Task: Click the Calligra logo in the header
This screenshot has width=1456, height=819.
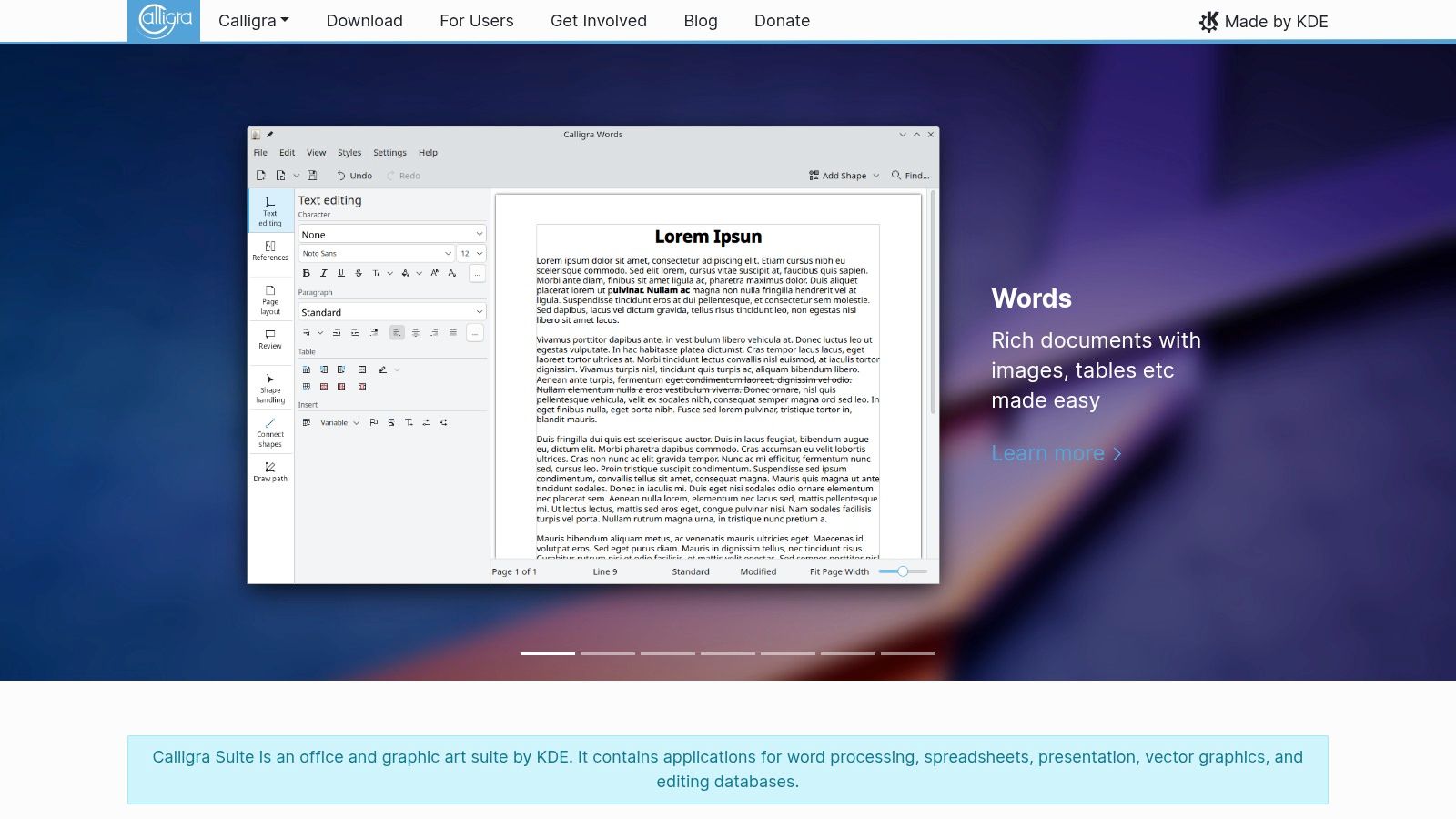Action: pos(164,21)
